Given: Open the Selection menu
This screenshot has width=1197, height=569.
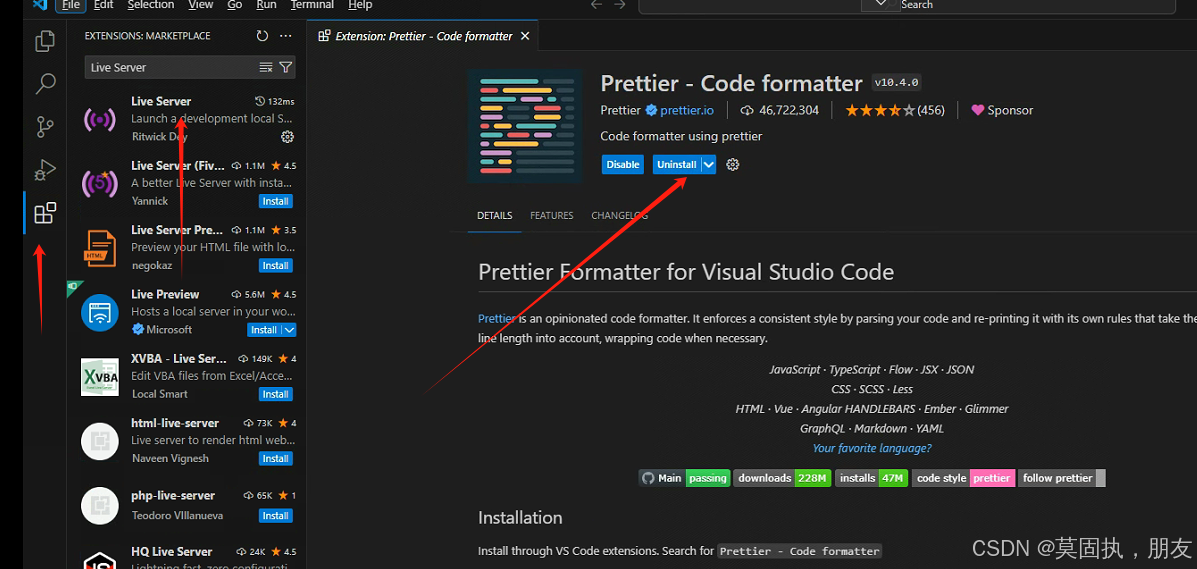Looking at the screenshot, I should pos(150,5).
